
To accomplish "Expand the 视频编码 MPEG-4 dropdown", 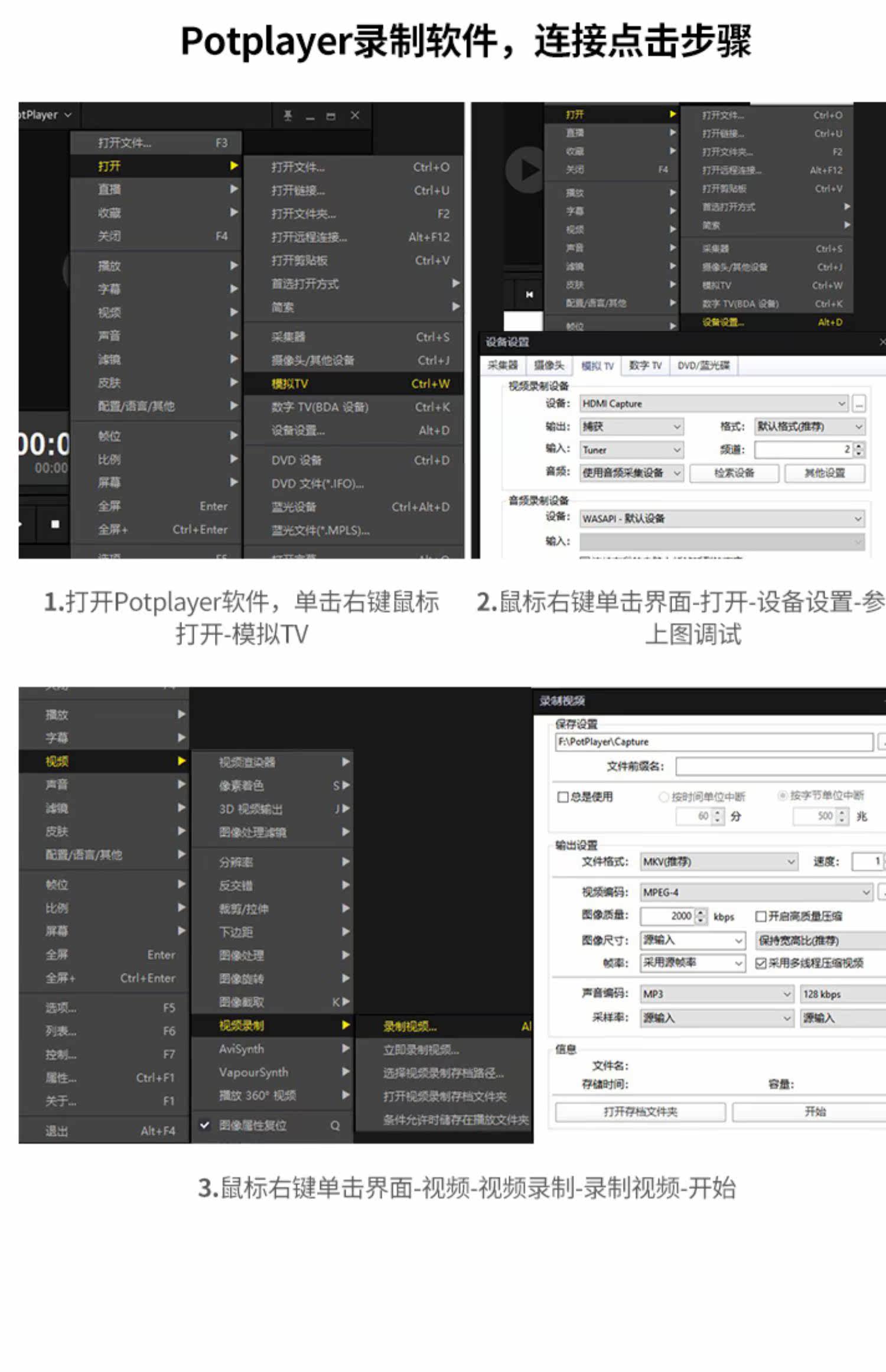I will pos(757,892).
